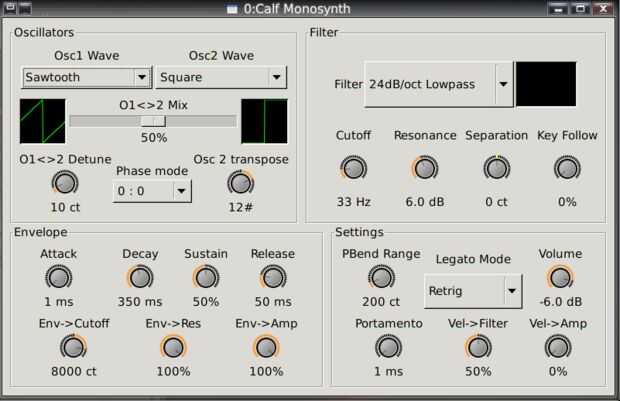Click the Key Follow knob

click(x=567, y=168)
